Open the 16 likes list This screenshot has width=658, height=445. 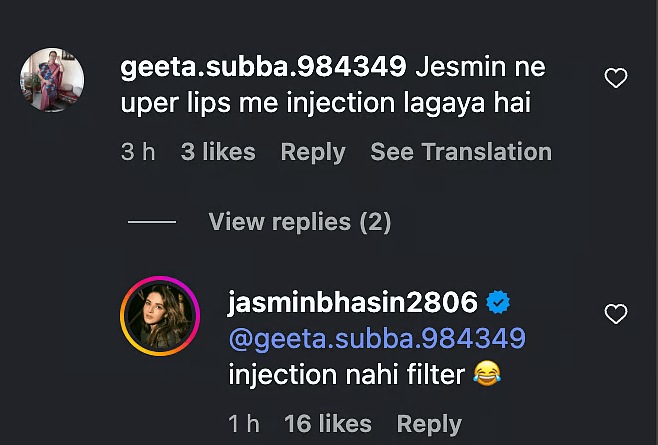click(x=327, y=424)
